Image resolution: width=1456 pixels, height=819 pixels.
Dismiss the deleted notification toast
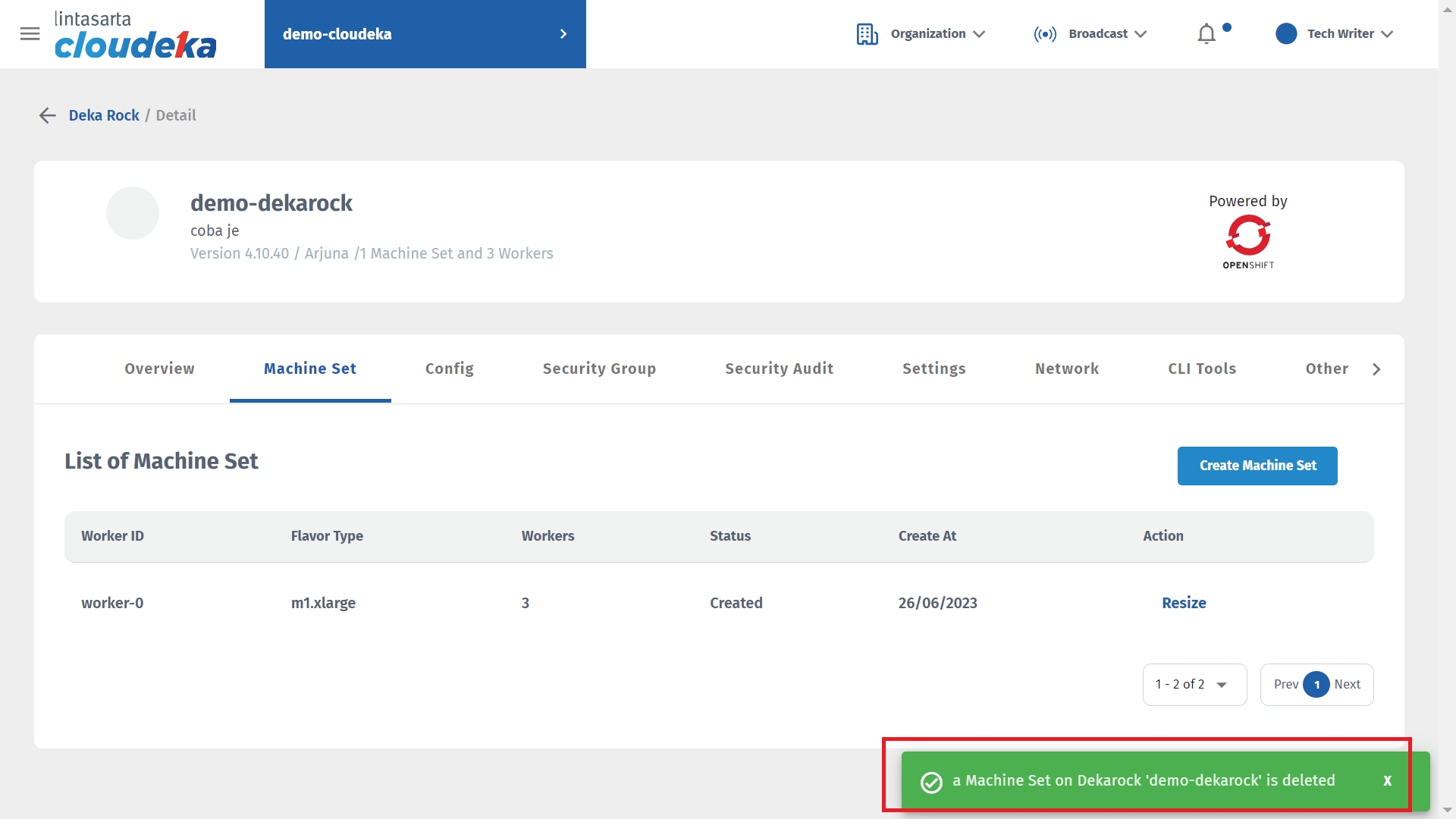click(x=1387, y=780)
